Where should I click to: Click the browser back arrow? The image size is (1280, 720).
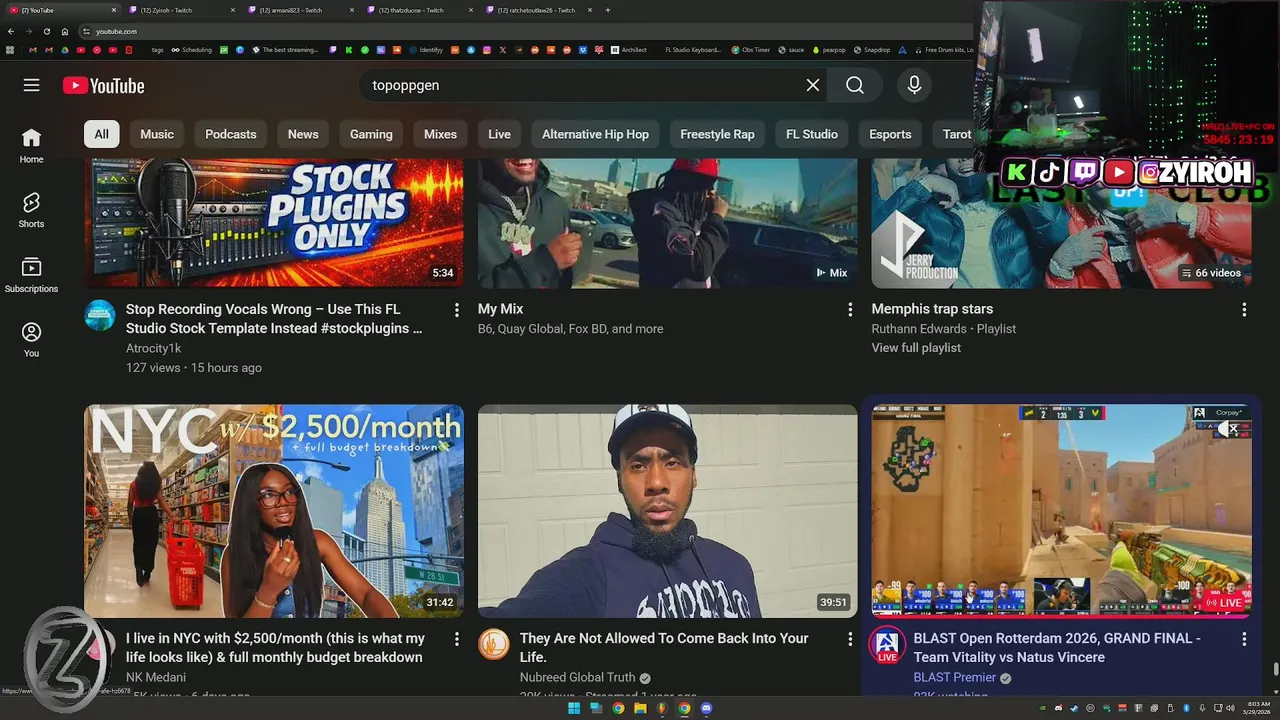12,31
